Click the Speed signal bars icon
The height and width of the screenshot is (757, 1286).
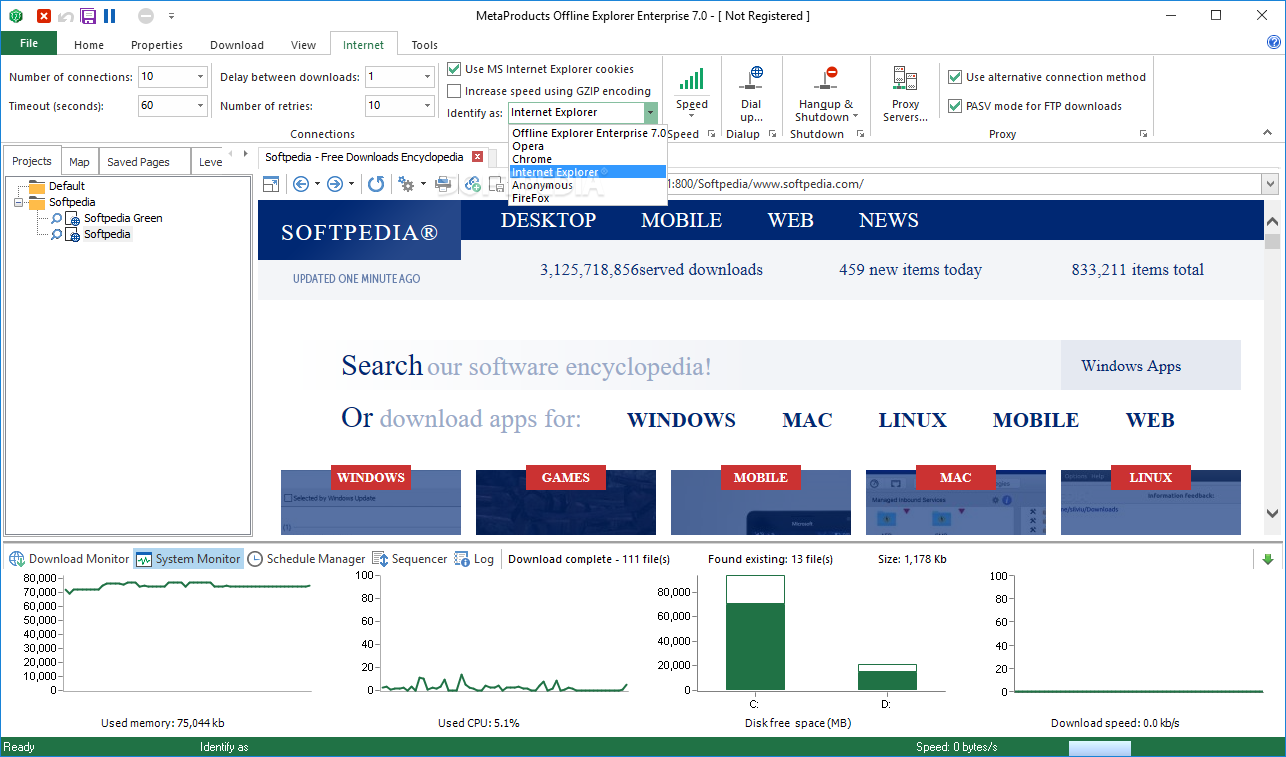pyautogui.click(x=691, y=80)
